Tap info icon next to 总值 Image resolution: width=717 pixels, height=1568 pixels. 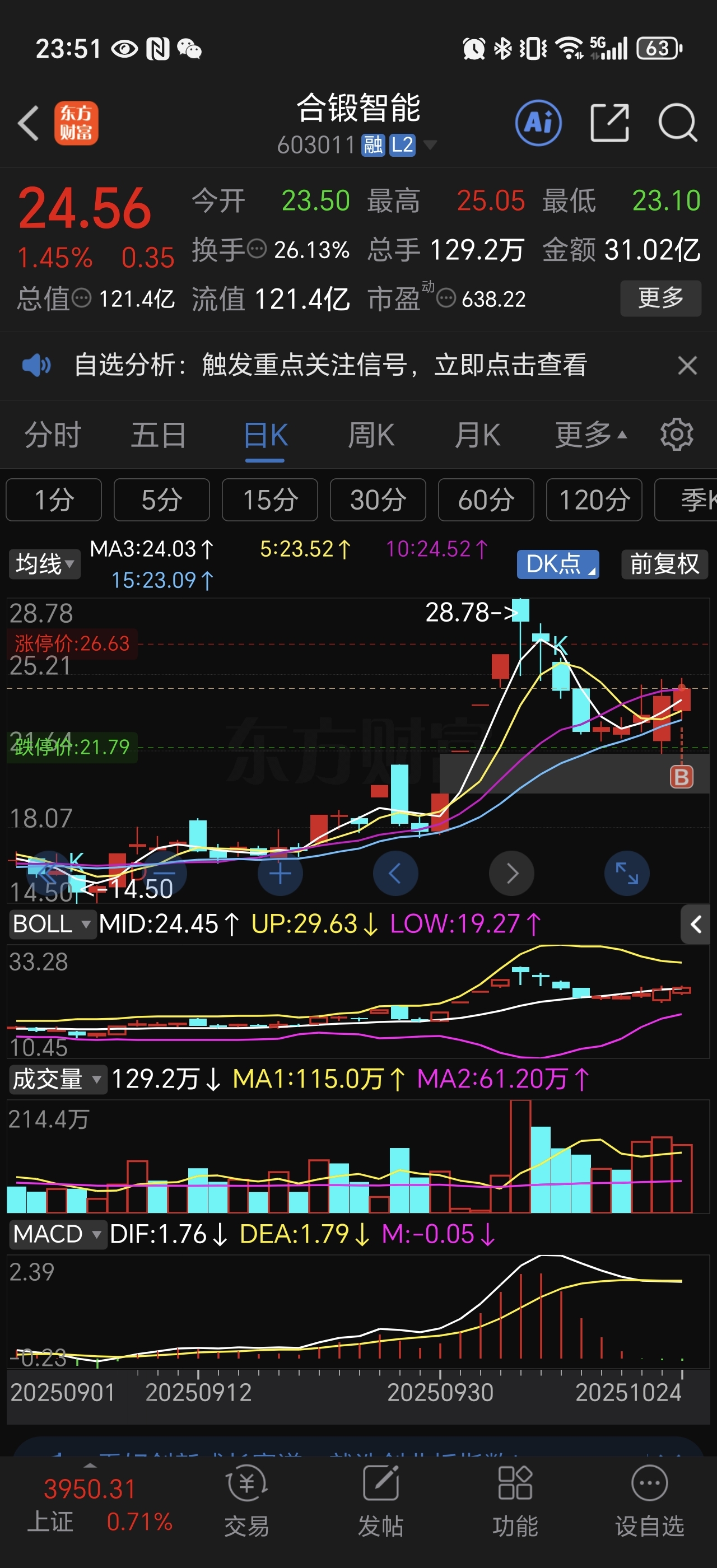82,298
